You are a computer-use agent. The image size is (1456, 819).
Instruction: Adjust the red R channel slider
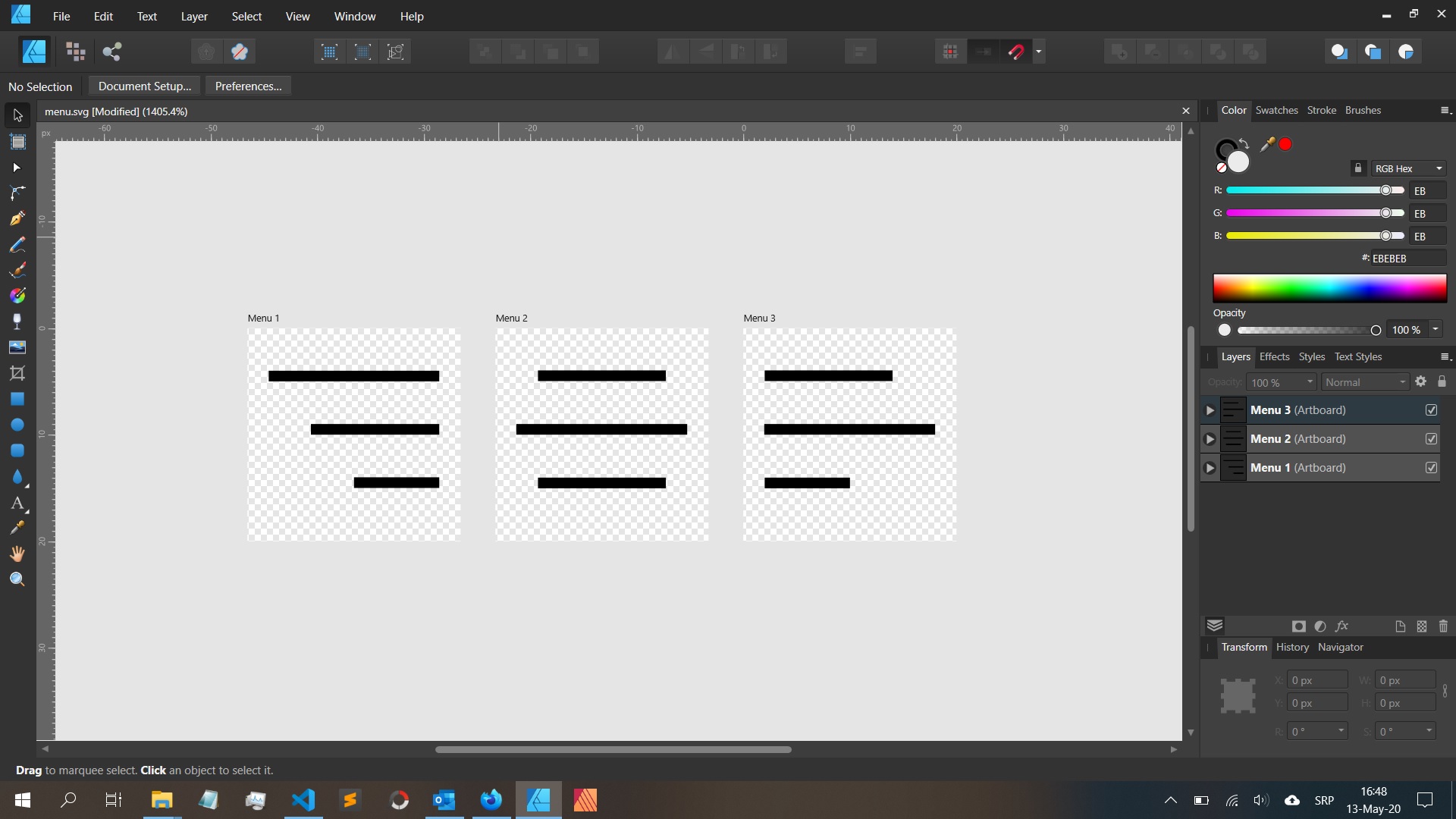(1315, 190)
